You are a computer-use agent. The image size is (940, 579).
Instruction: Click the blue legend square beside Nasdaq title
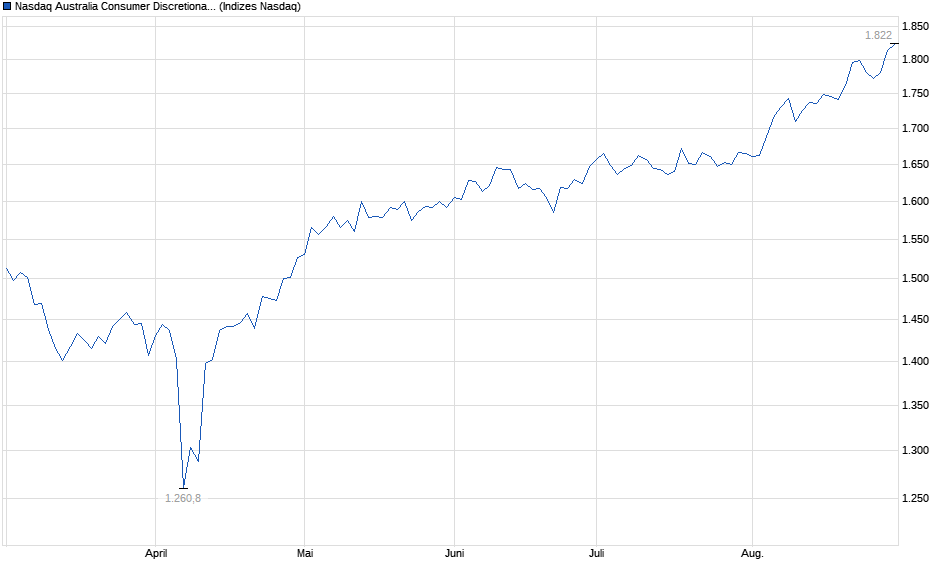pos(7,7)
